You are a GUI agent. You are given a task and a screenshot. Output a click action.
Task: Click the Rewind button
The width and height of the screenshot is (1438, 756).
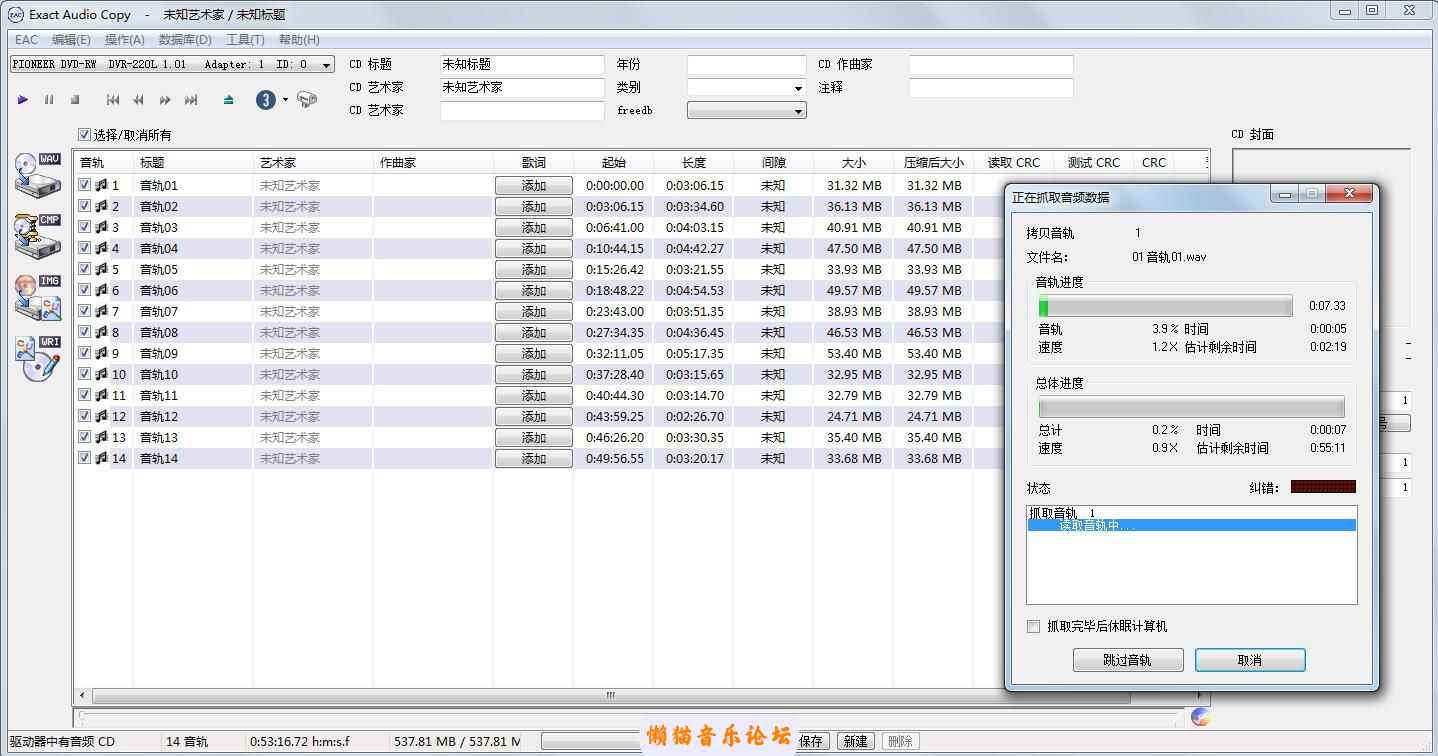point(139,100)
